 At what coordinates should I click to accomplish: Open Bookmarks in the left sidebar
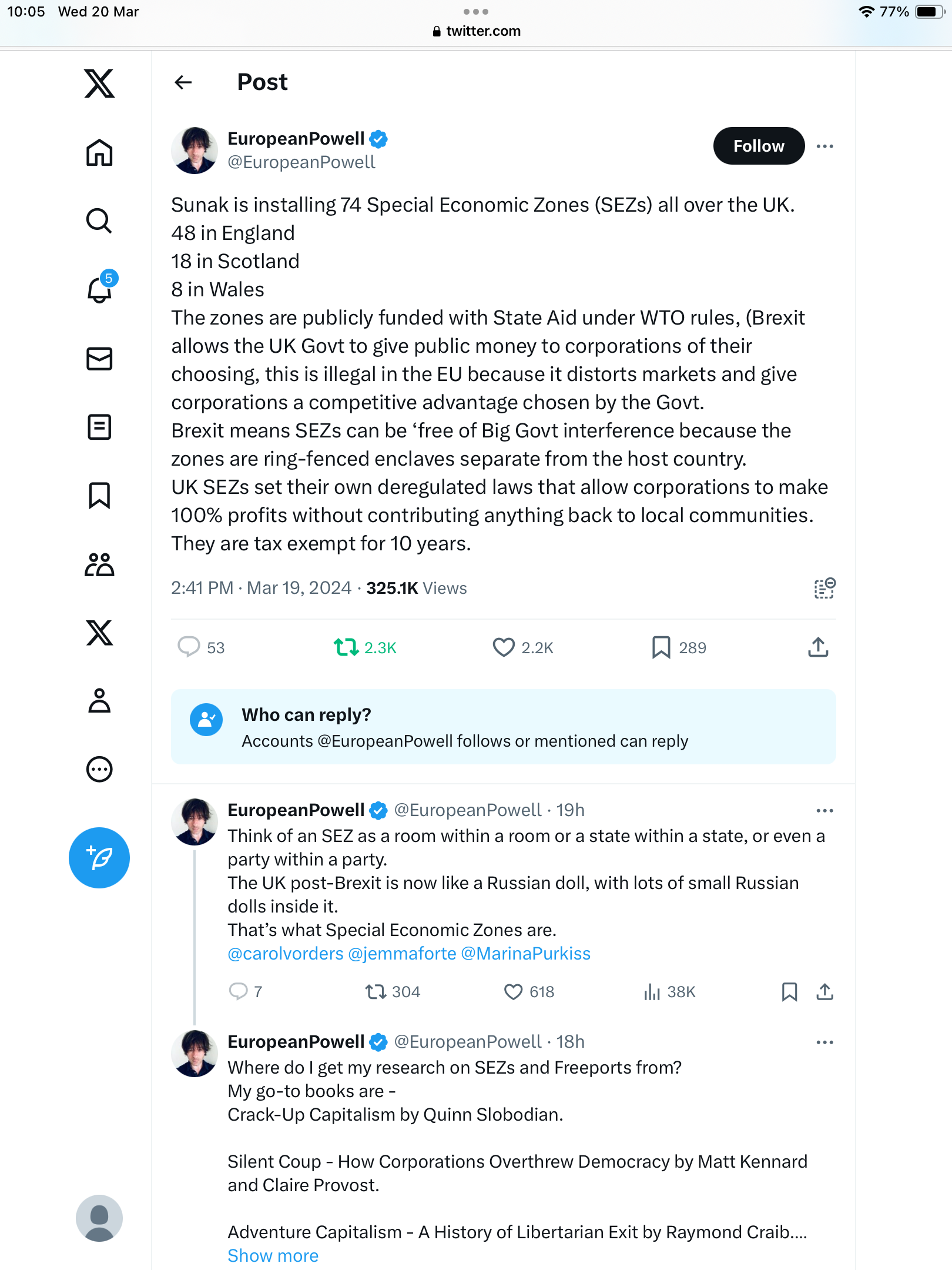[99, 496]
